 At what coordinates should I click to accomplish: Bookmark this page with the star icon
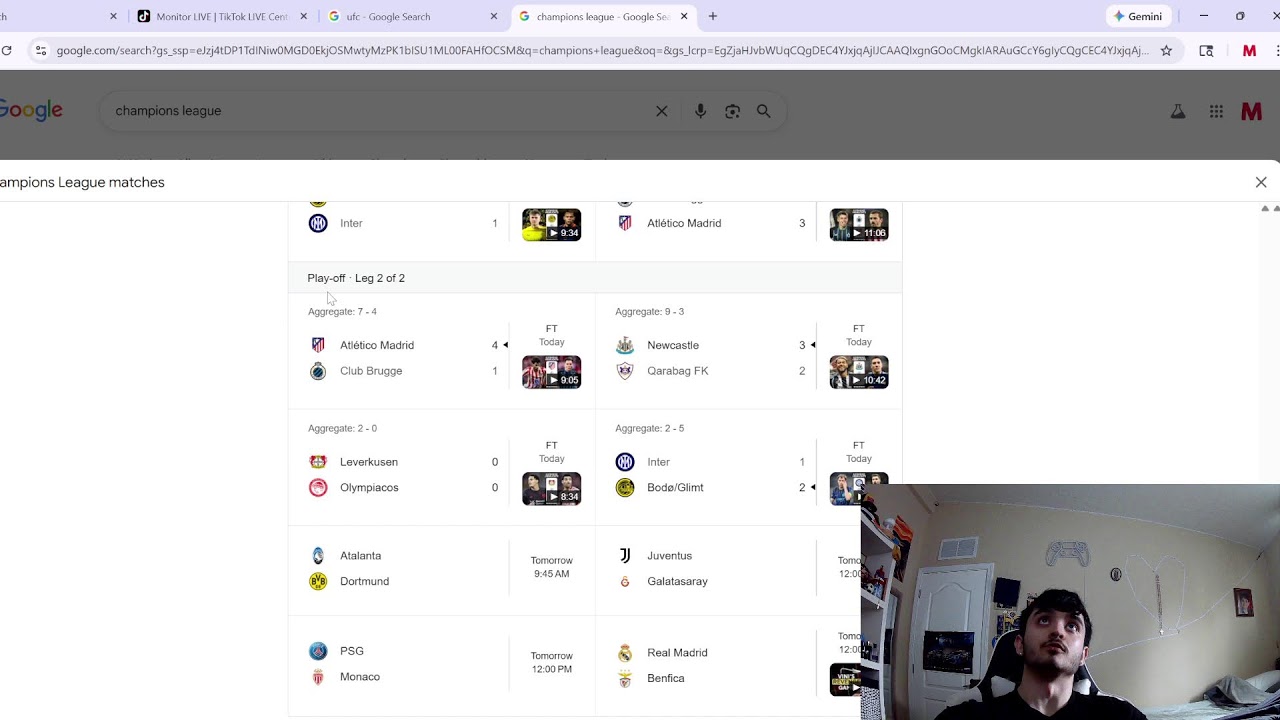(x=1166, y=50)
